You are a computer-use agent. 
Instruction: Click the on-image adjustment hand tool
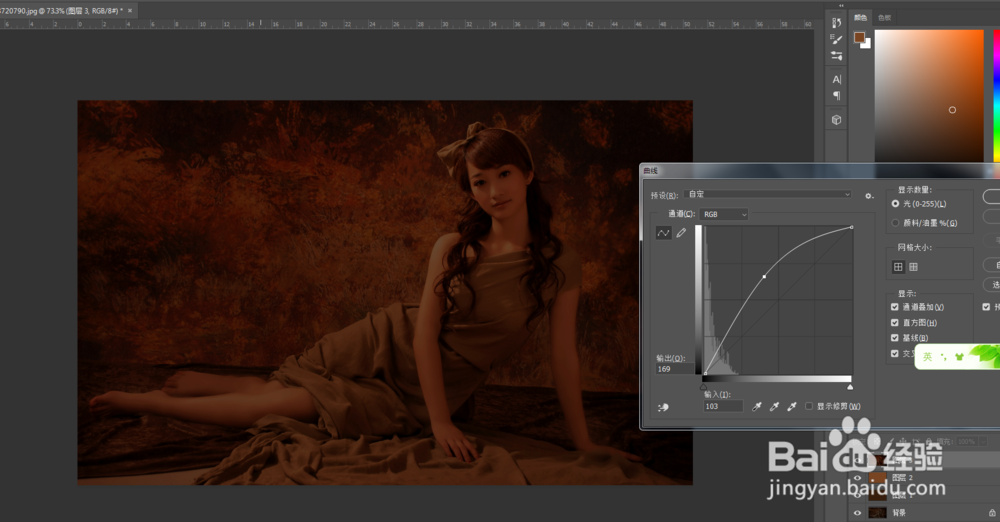(x=662, y=407)
